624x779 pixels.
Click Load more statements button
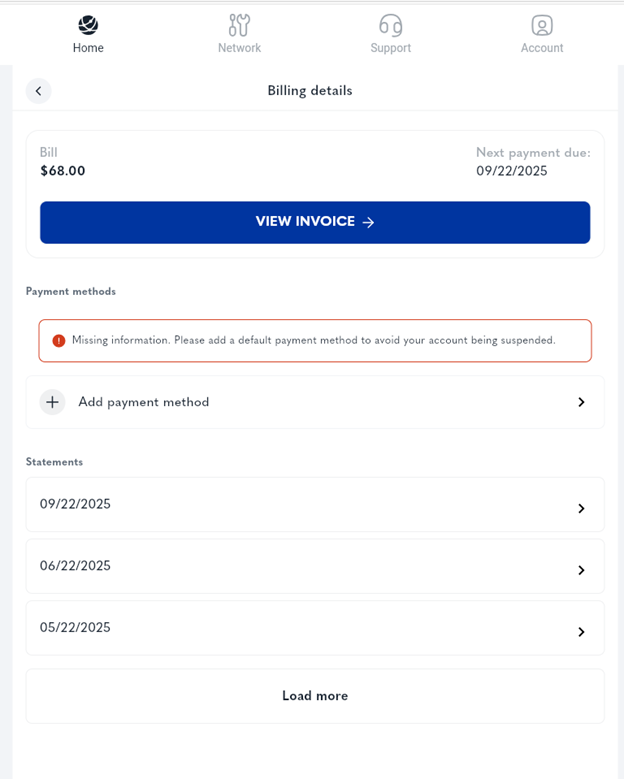click(x=315, y=696)
